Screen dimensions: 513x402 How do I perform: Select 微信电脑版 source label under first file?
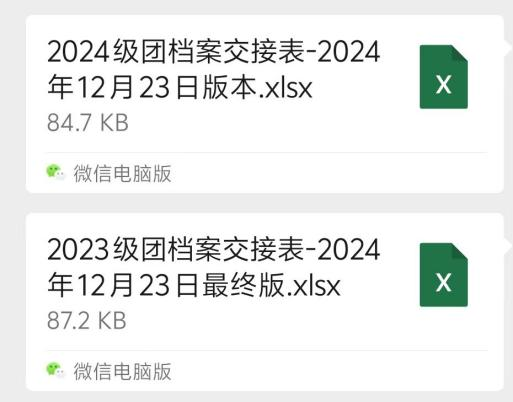[122, 173]
